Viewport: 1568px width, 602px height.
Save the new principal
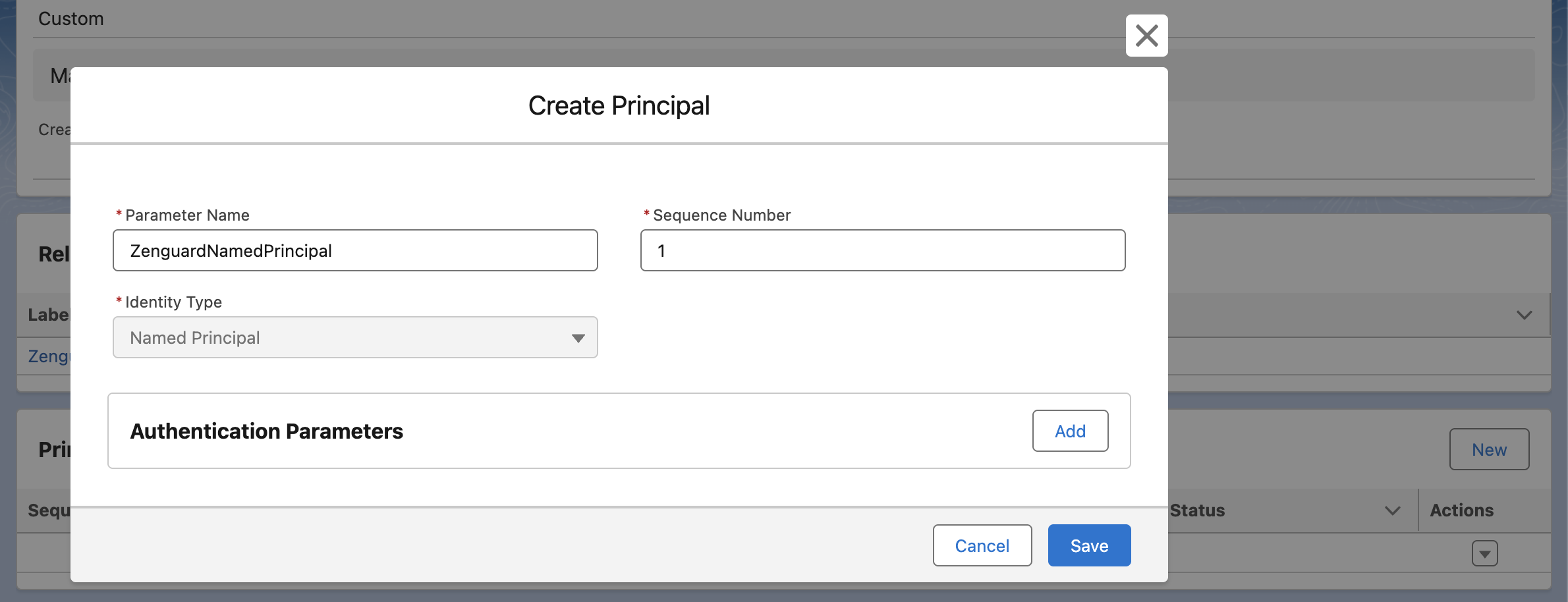point(1089,545)
